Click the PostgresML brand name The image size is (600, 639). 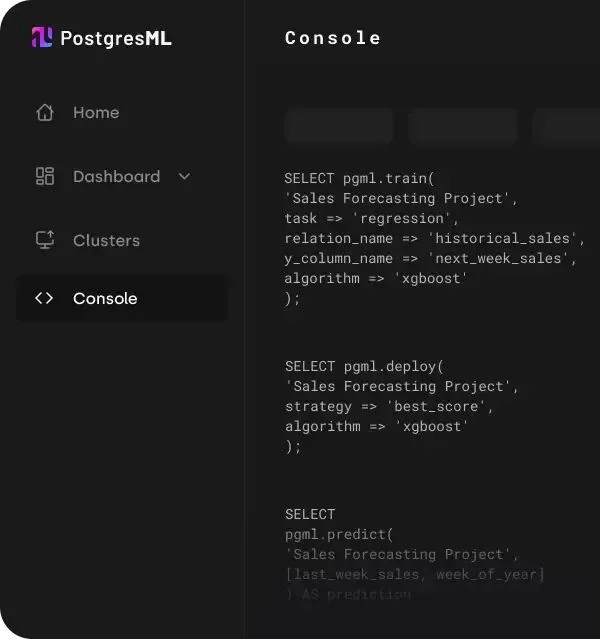[x=116, y=39]
